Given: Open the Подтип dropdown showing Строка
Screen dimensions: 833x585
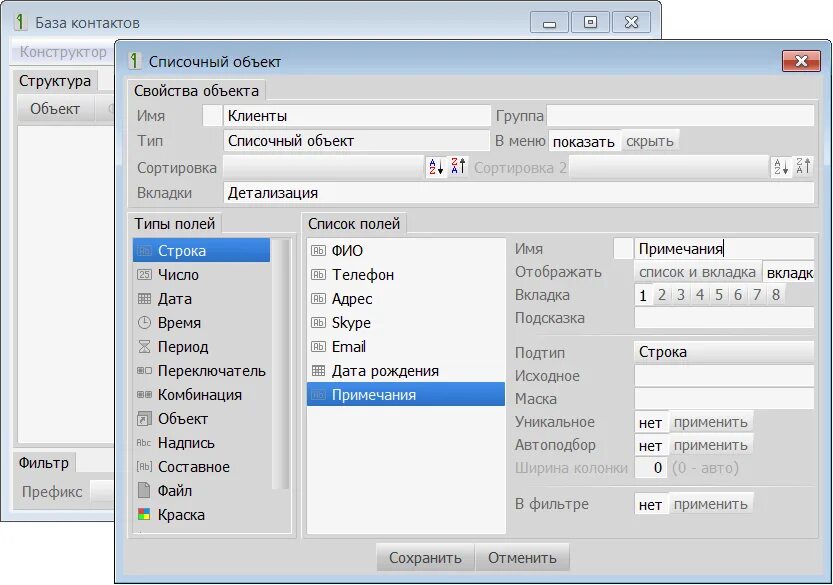Looking at the screenshot, I should [x=724, y=352].
